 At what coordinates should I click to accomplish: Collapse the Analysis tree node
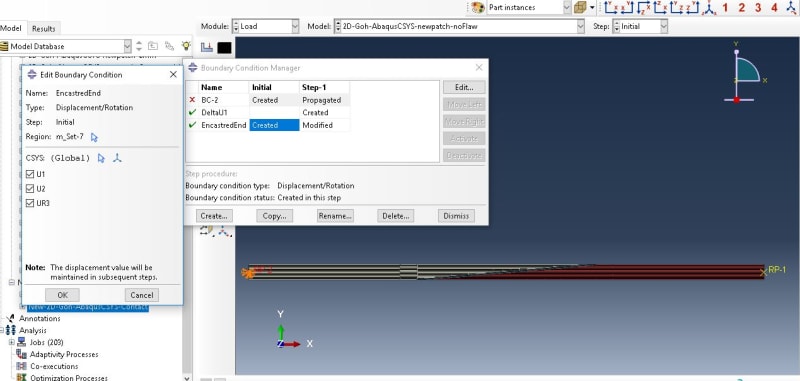2,331
